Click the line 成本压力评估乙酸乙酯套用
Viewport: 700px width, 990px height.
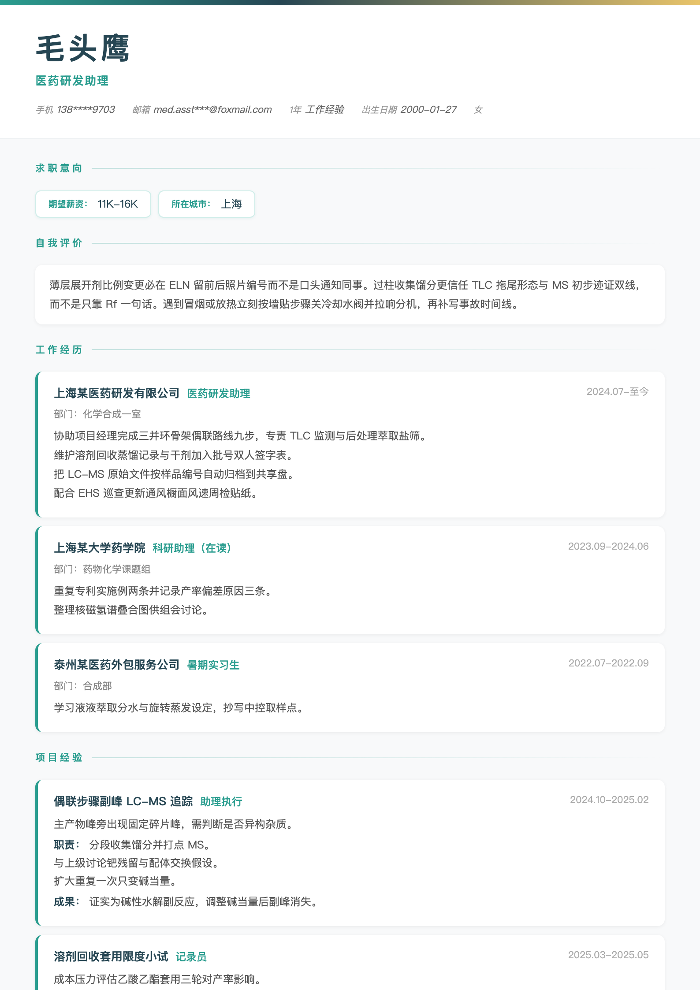[x=158, y=980]
